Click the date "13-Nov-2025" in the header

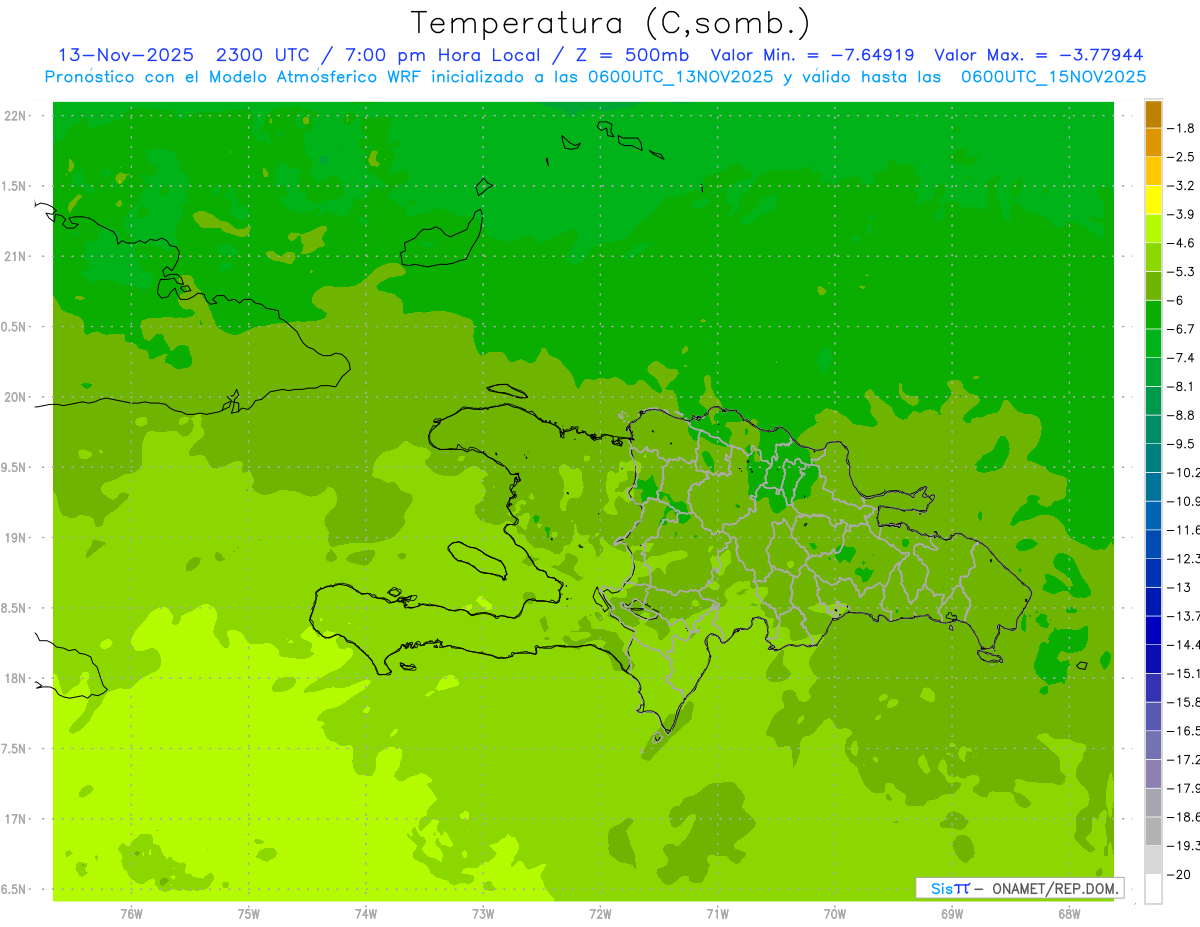pos(125,55)
